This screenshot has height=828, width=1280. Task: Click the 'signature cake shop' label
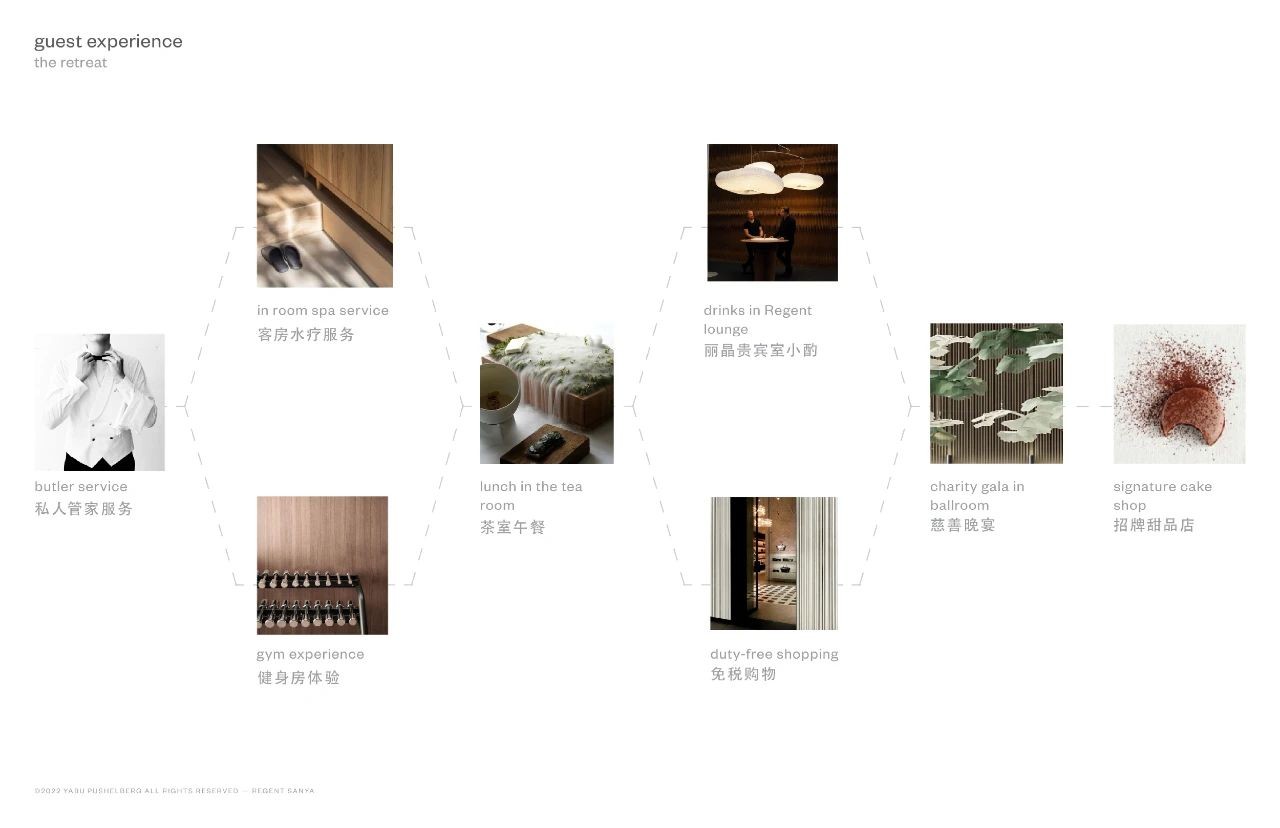pos(1162,496)
